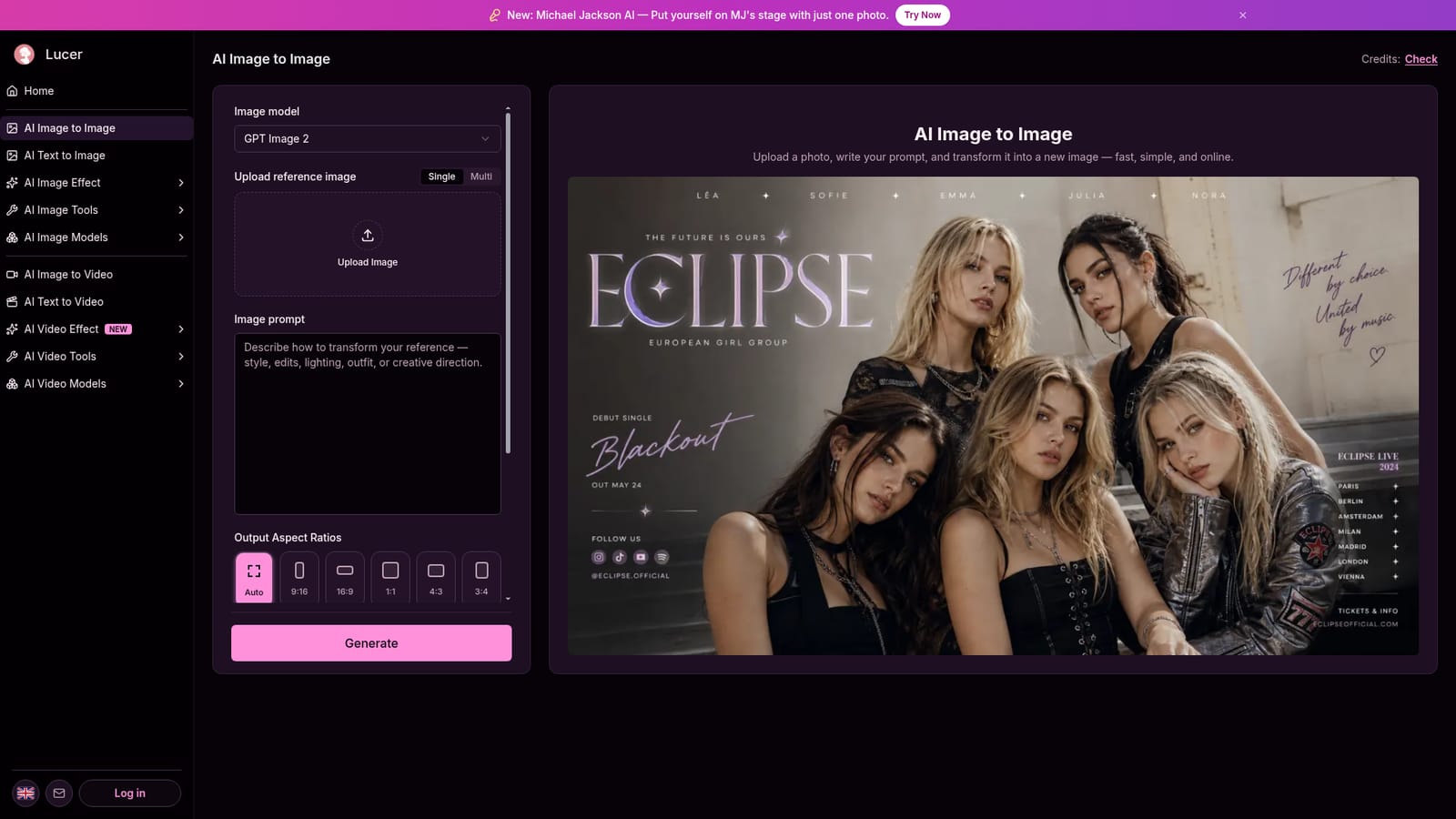Image resolution: width=1456 pixels, height=819 pixels.
Task: Click the envelope contact icon
Action: 59,794
